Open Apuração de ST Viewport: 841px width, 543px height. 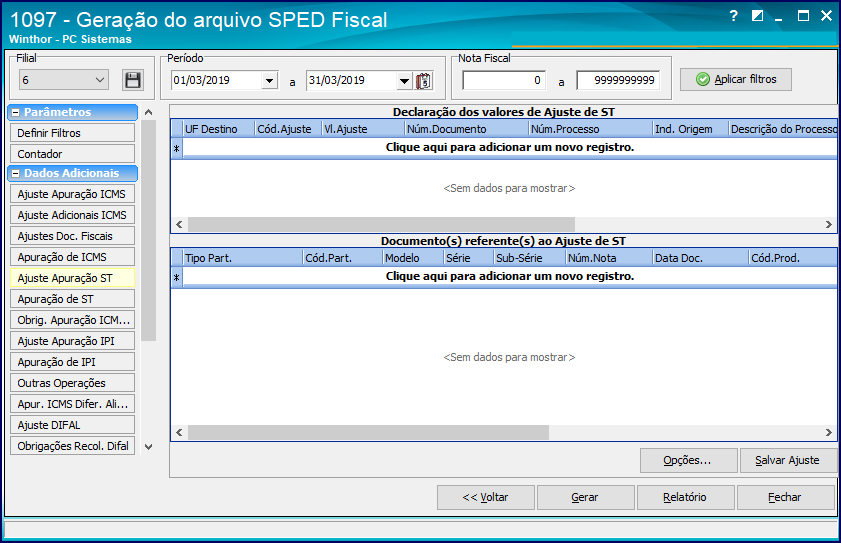72,299
